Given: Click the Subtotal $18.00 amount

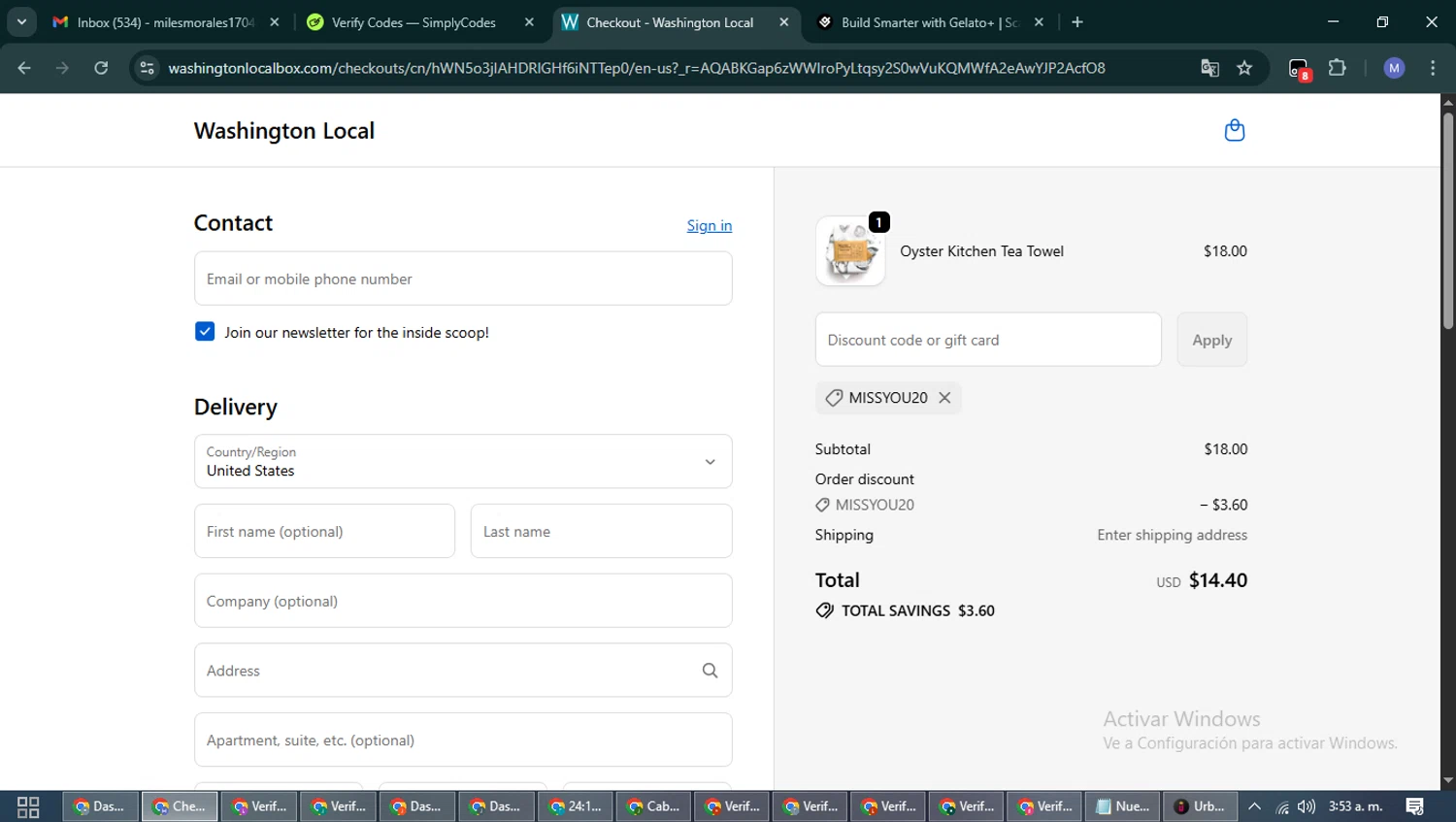Looking at the screenshot, I should [x=1226, y=449].
